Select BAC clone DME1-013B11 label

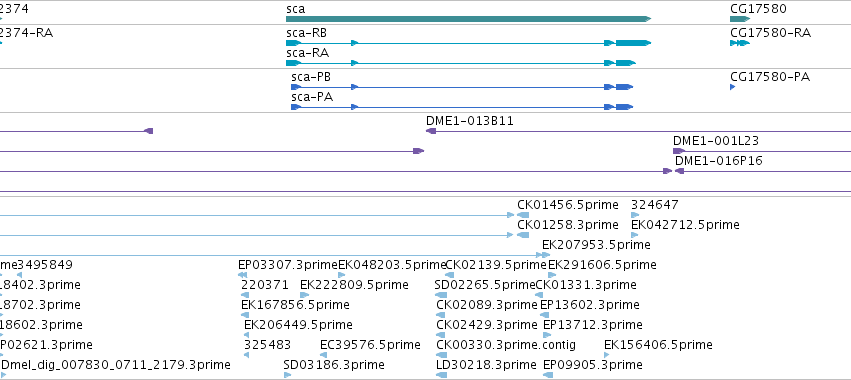(x=469, y=121)
